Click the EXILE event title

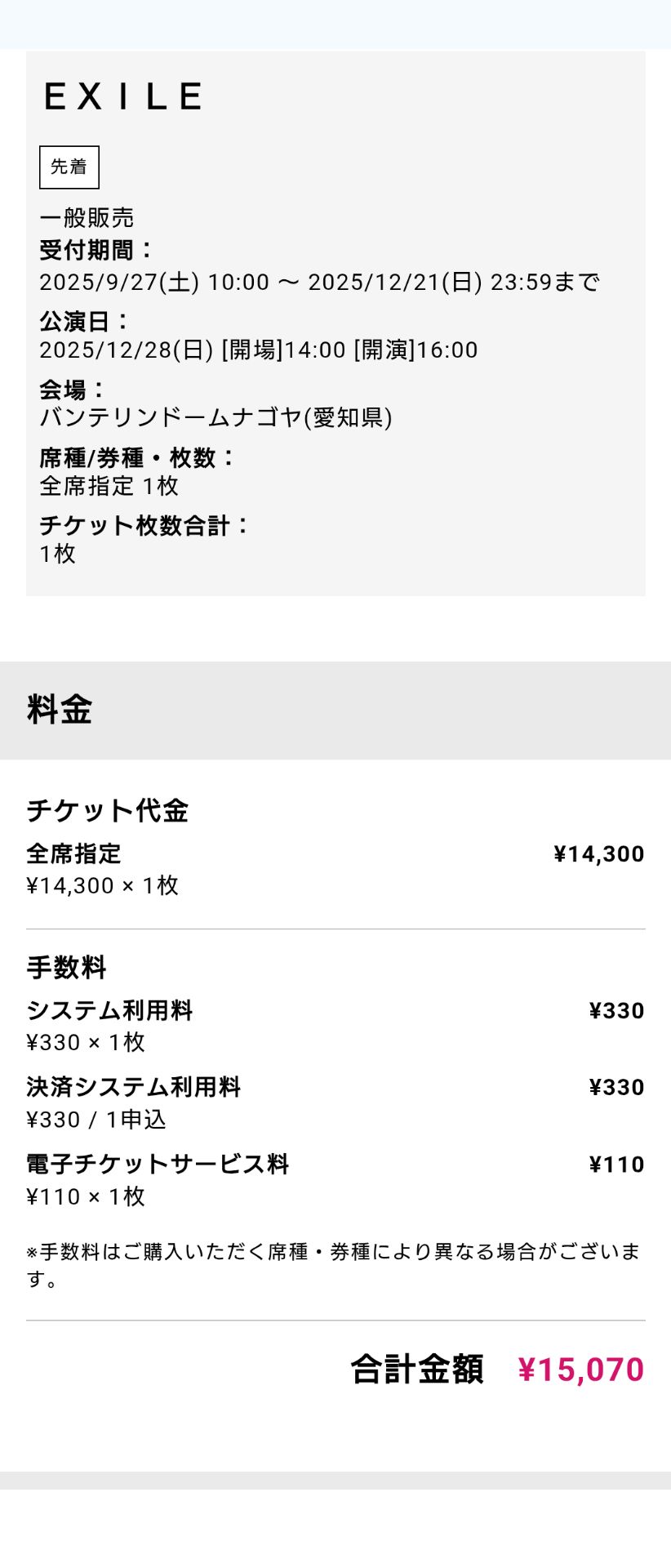pos(122,96)
